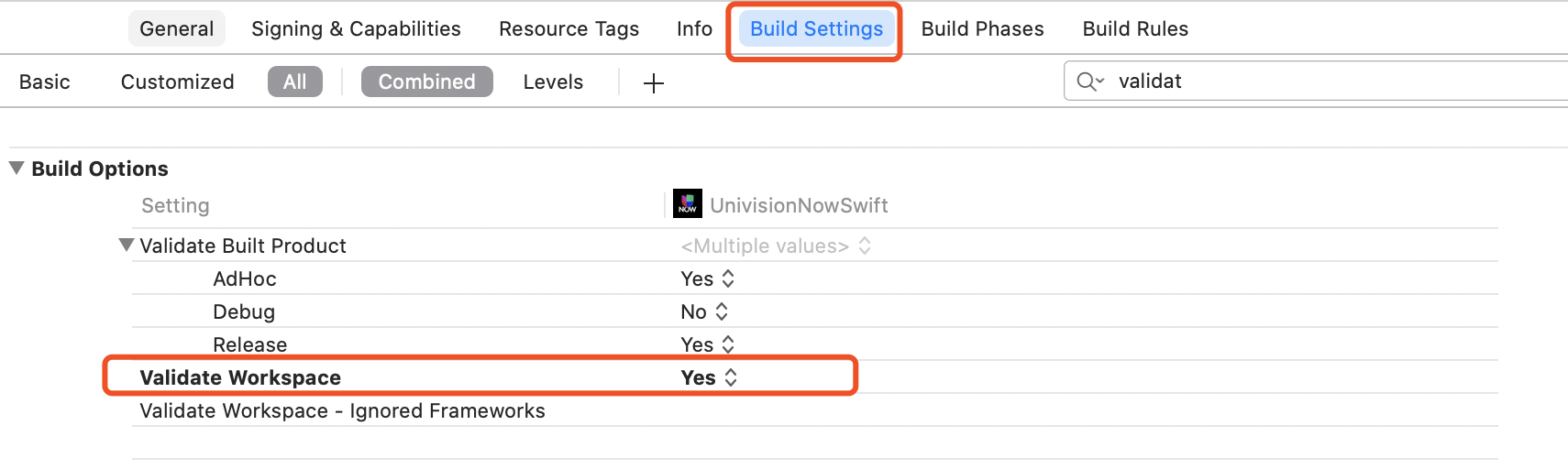Open the Release Yes value popup
1568x469 pixels.
[707, 344]
